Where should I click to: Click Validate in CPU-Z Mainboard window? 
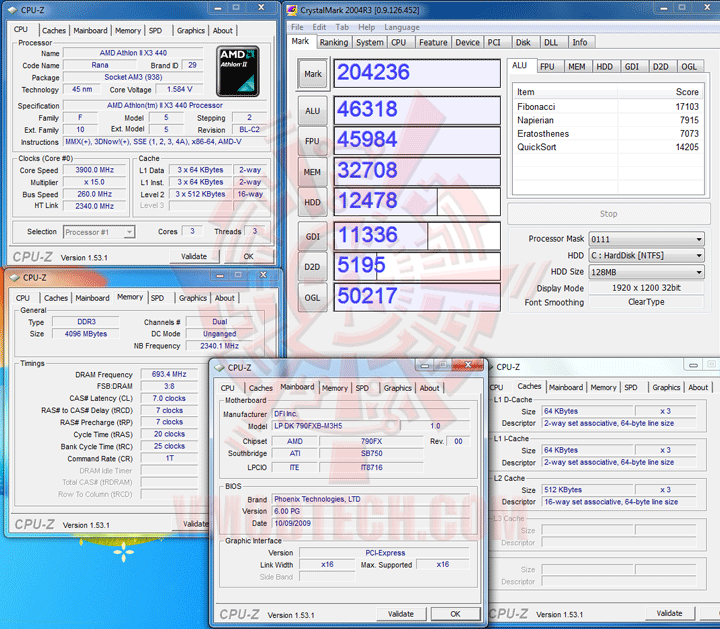click(x=401, y=614)
